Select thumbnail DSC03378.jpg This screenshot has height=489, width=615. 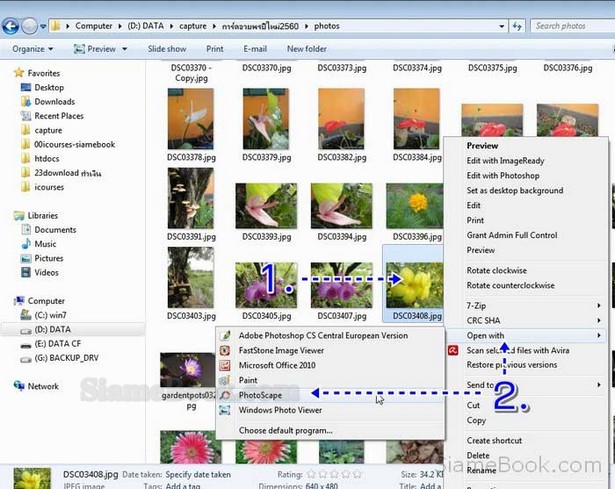pyautogui.click(x=191, y=119)
